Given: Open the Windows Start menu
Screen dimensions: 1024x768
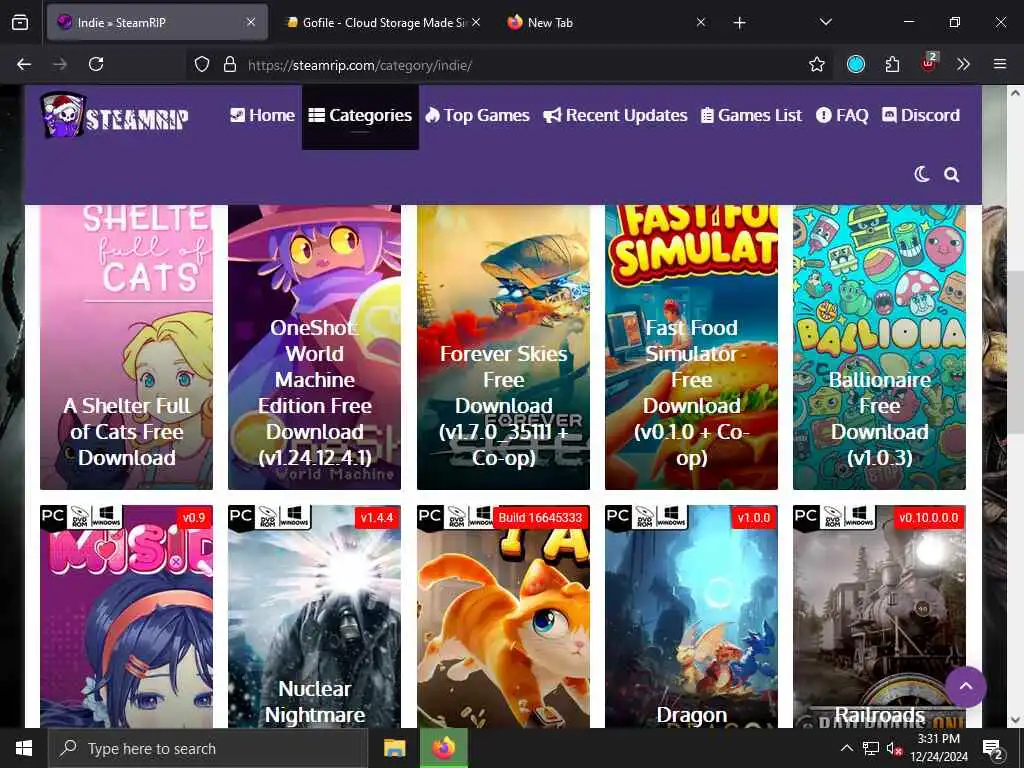Looking at the screenshot, I should pyautogui.click(x=24, y=748).
